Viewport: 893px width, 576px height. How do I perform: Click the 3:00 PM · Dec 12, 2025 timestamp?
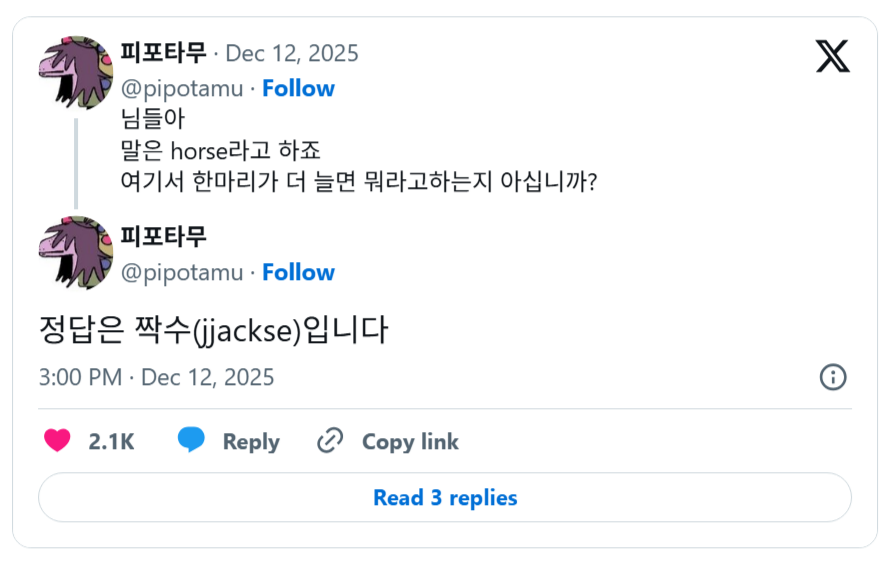(x=156, y=377)
